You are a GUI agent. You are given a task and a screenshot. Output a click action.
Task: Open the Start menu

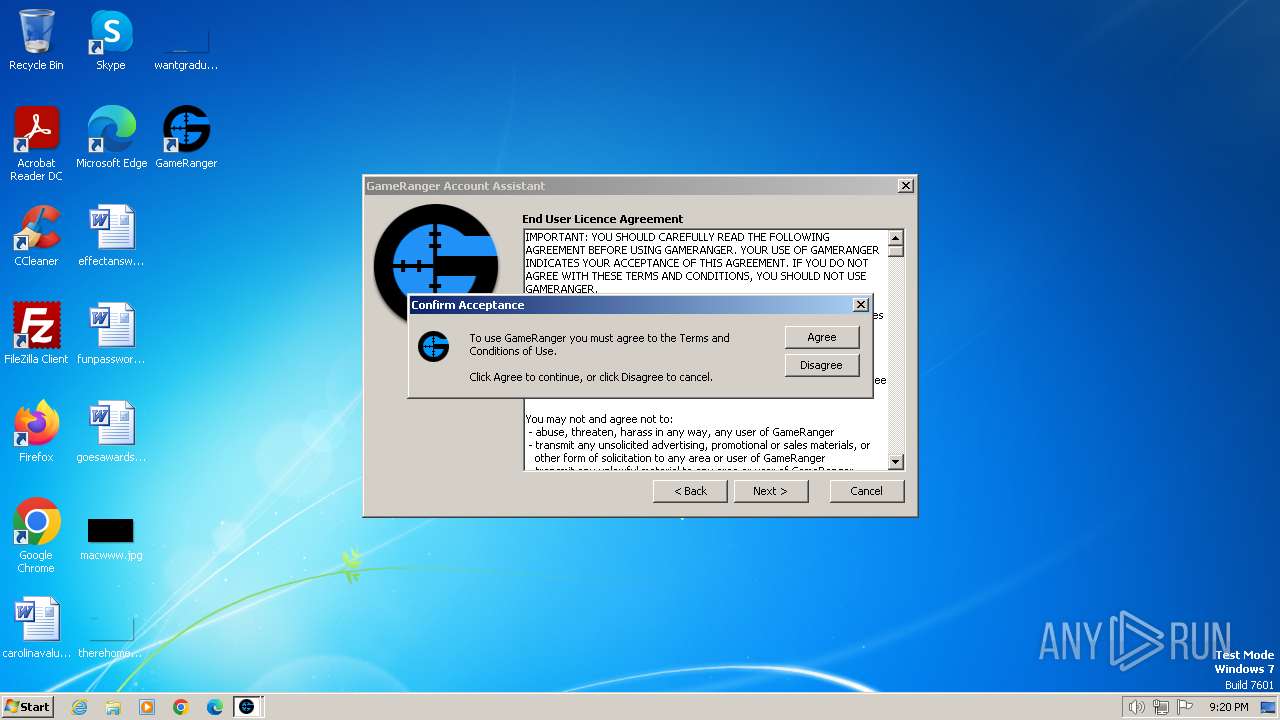(x=28, y=707)
